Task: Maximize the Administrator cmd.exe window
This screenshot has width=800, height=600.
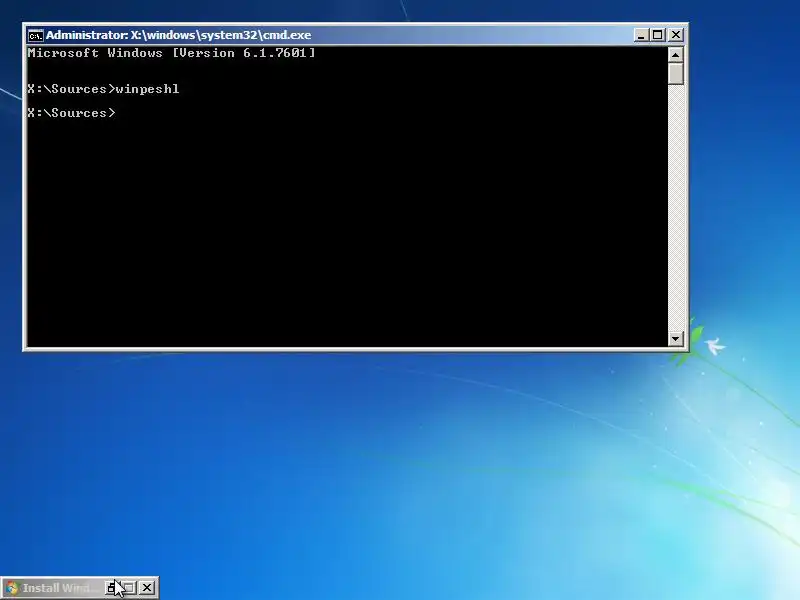Action: (657, 35)
